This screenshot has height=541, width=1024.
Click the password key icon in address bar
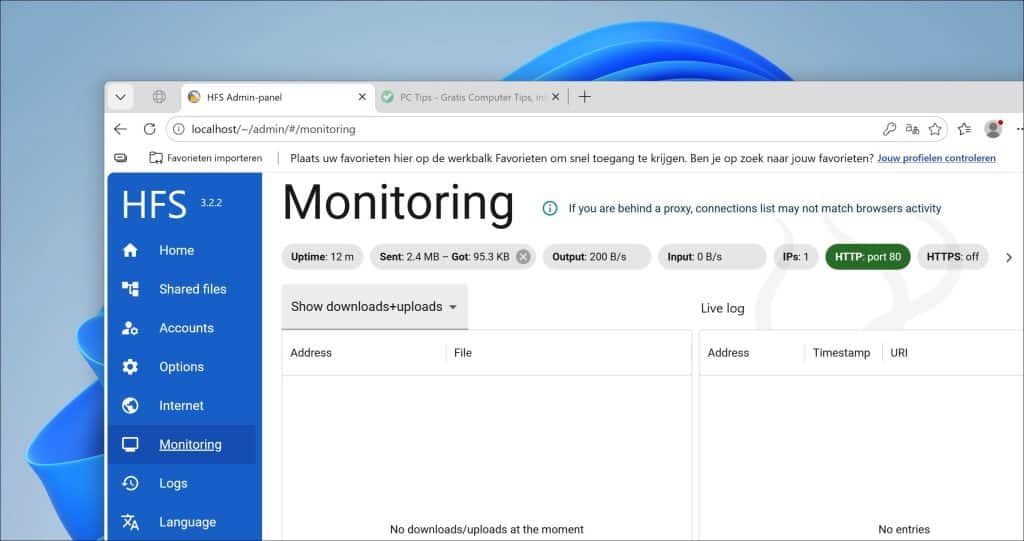889,129
